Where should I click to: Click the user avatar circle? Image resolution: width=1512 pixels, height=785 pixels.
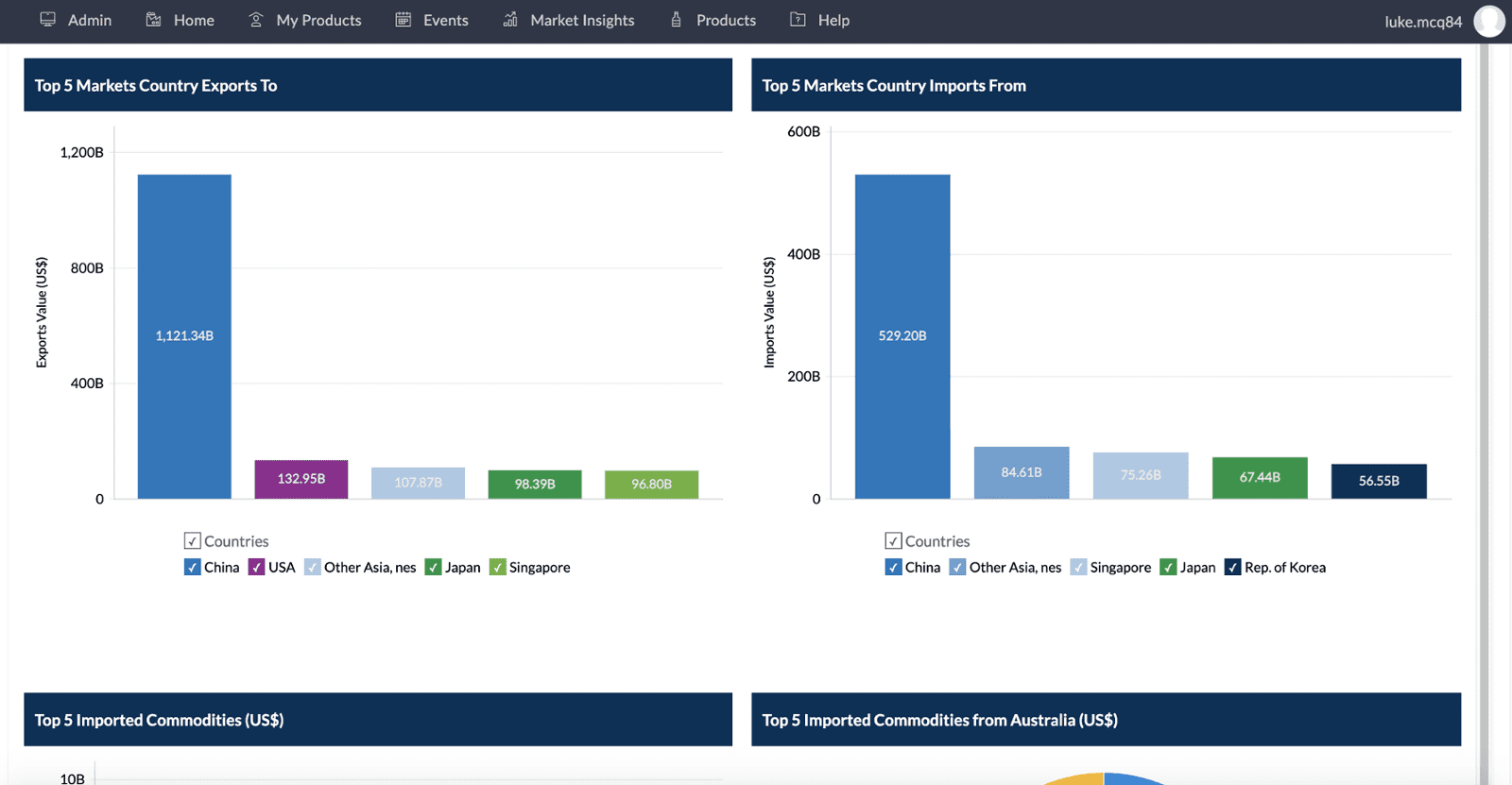point(1489,21)
